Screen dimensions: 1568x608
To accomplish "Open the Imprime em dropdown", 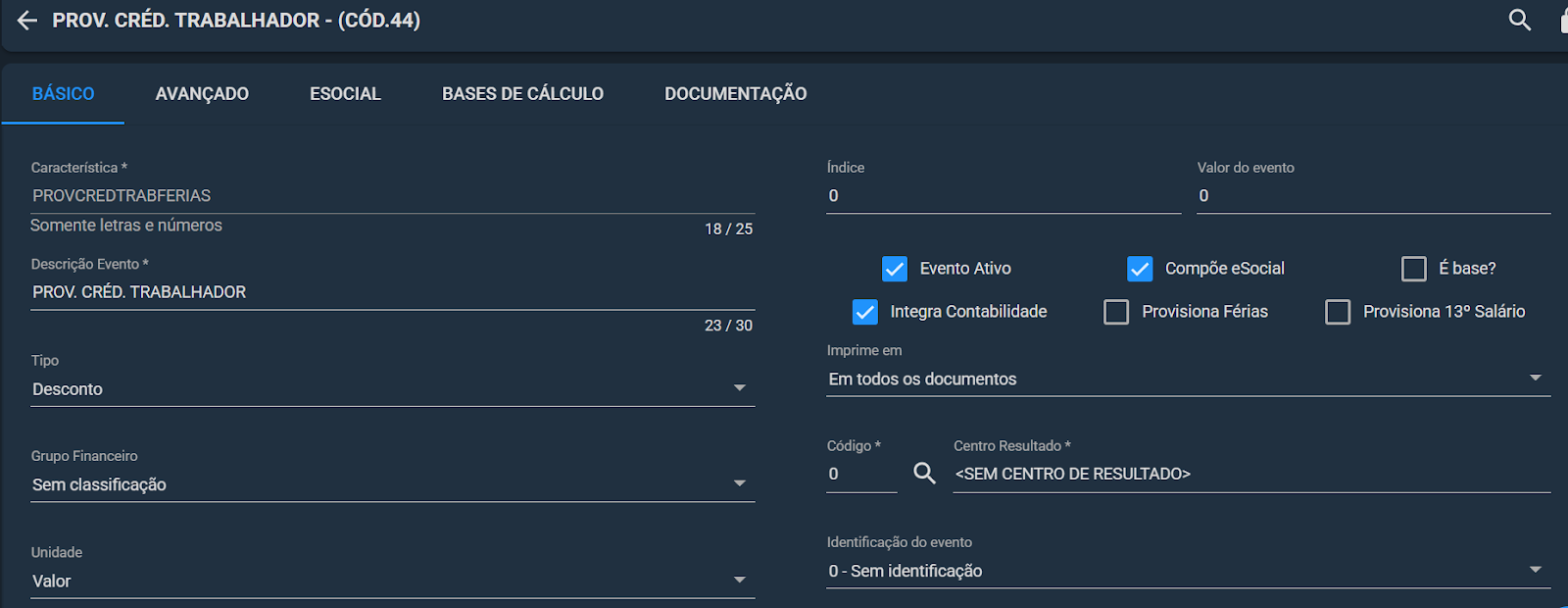I will tap(1189, 380).
